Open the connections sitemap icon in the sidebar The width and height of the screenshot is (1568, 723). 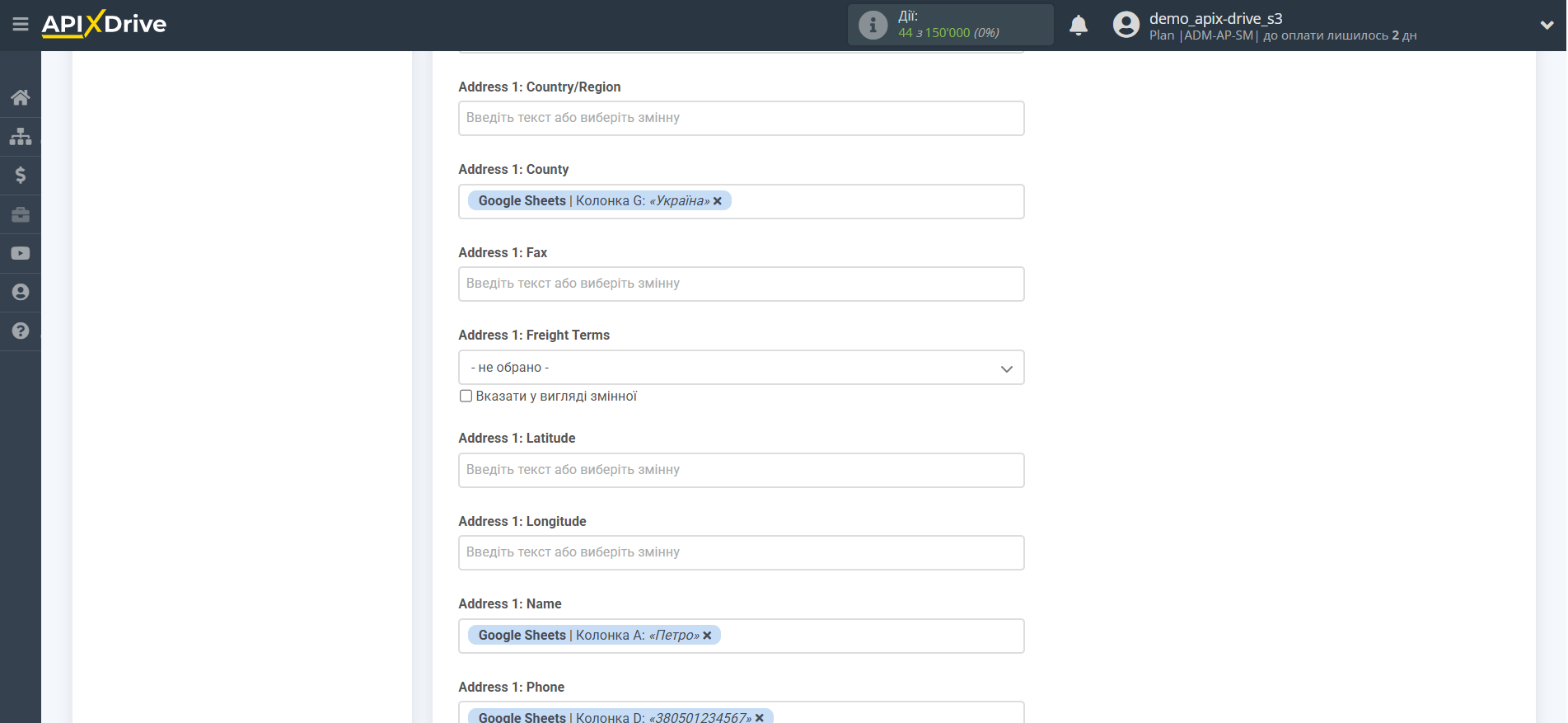coord(21,136)
